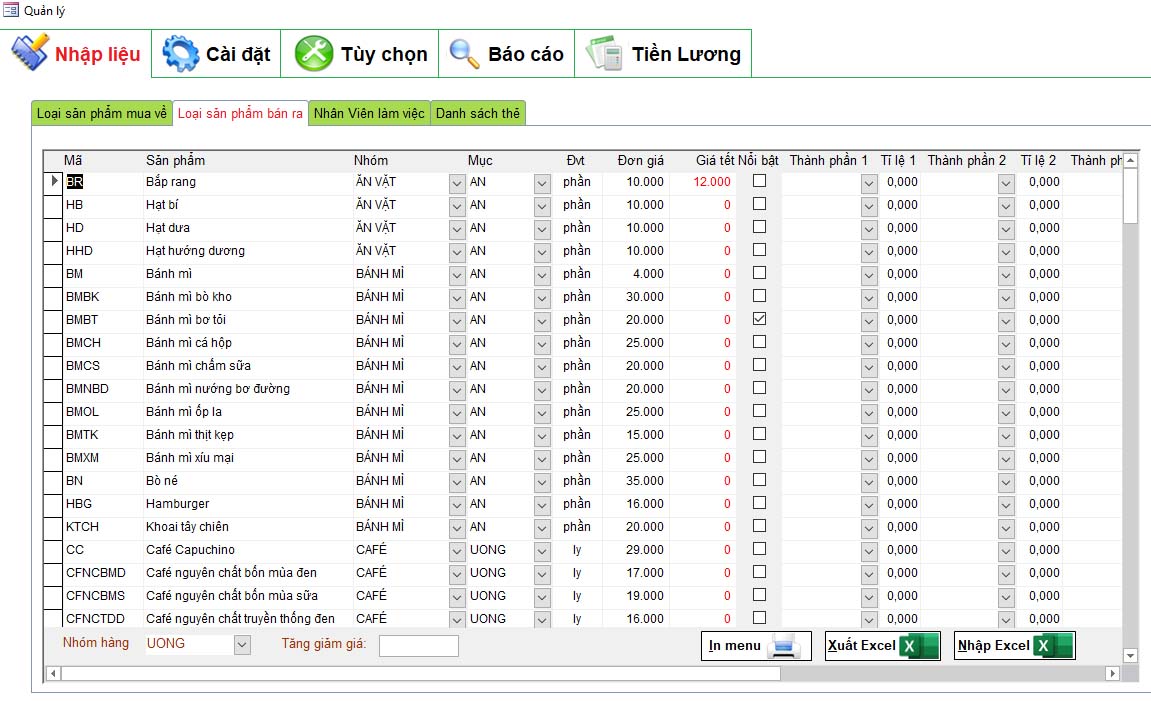The image size is (1151, 702).
Task: Enable Nổi bật checkbox for Hamburger row
Action: [760, 503]
